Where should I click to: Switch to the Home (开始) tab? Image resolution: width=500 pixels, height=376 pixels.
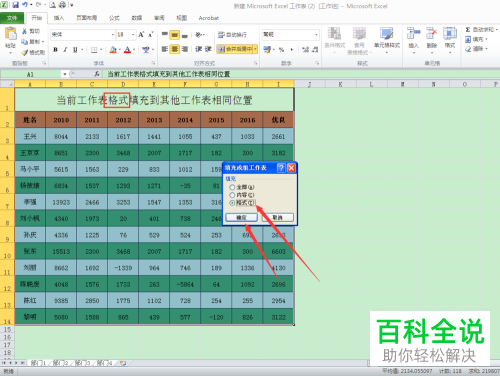(x=36, y=18)
